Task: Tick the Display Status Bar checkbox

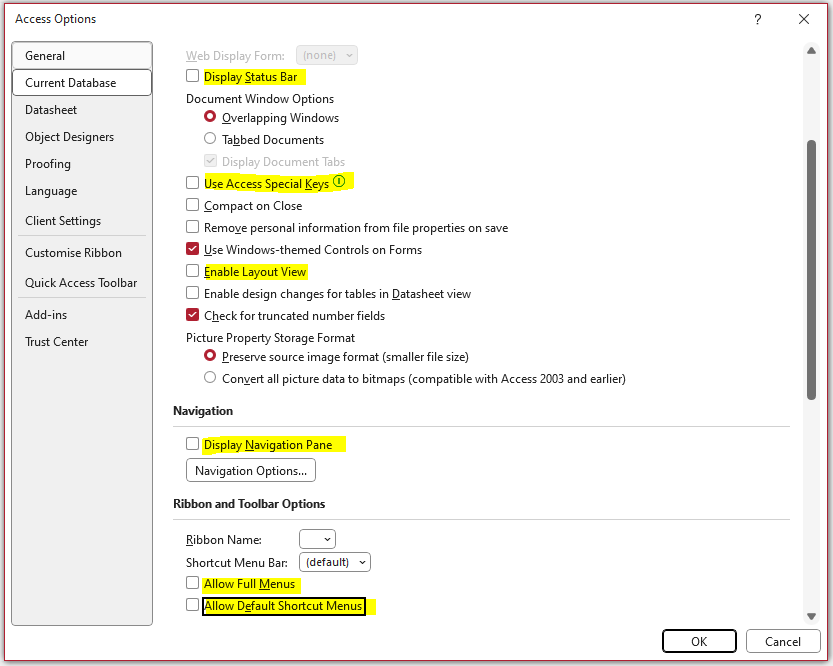Action: (x=192, y=76)
